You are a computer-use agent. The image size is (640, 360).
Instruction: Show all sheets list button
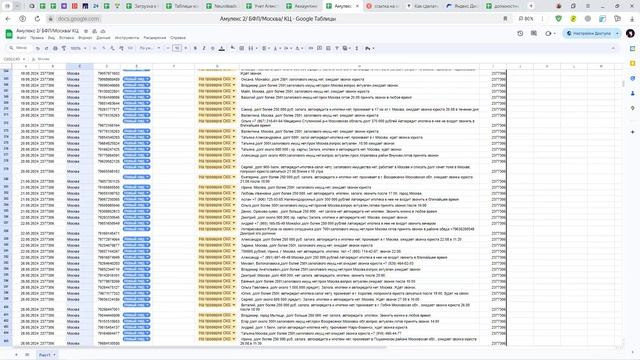[x=27, y=355]
